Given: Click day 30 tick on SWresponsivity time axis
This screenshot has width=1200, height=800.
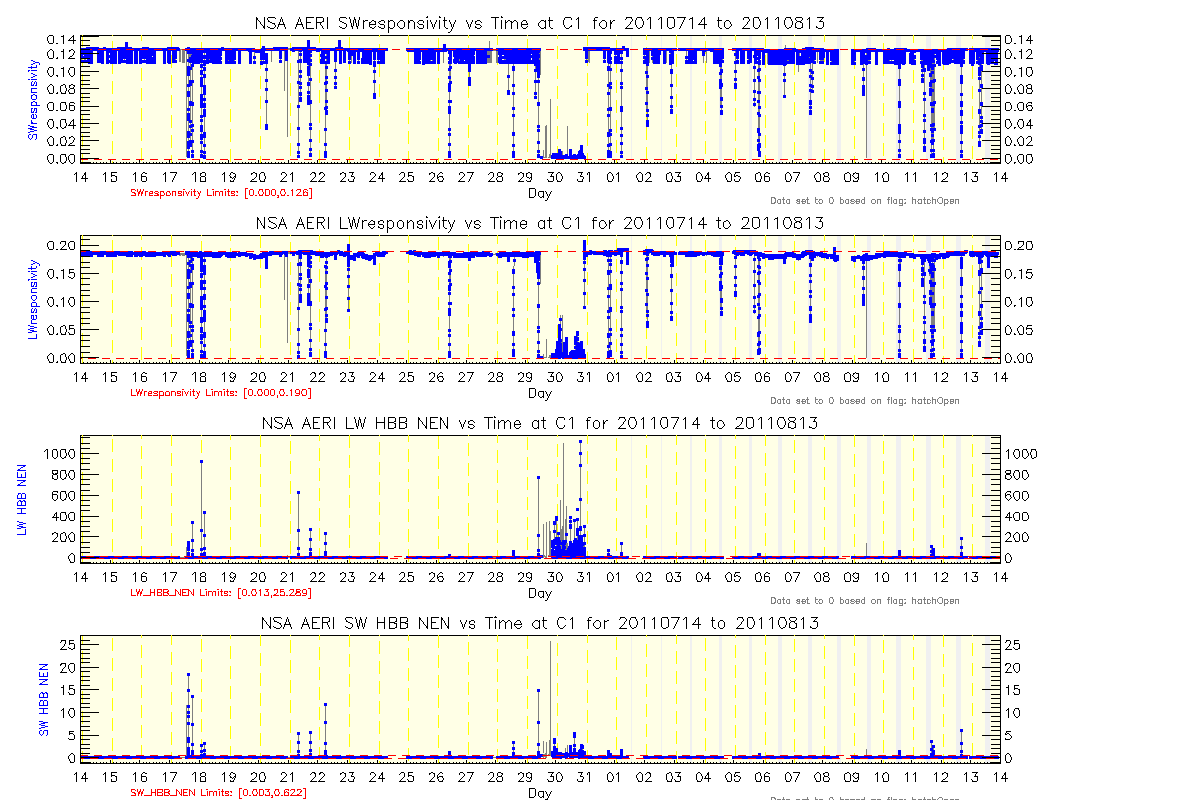Looking at the screenshot, I should tap(556, 177).
